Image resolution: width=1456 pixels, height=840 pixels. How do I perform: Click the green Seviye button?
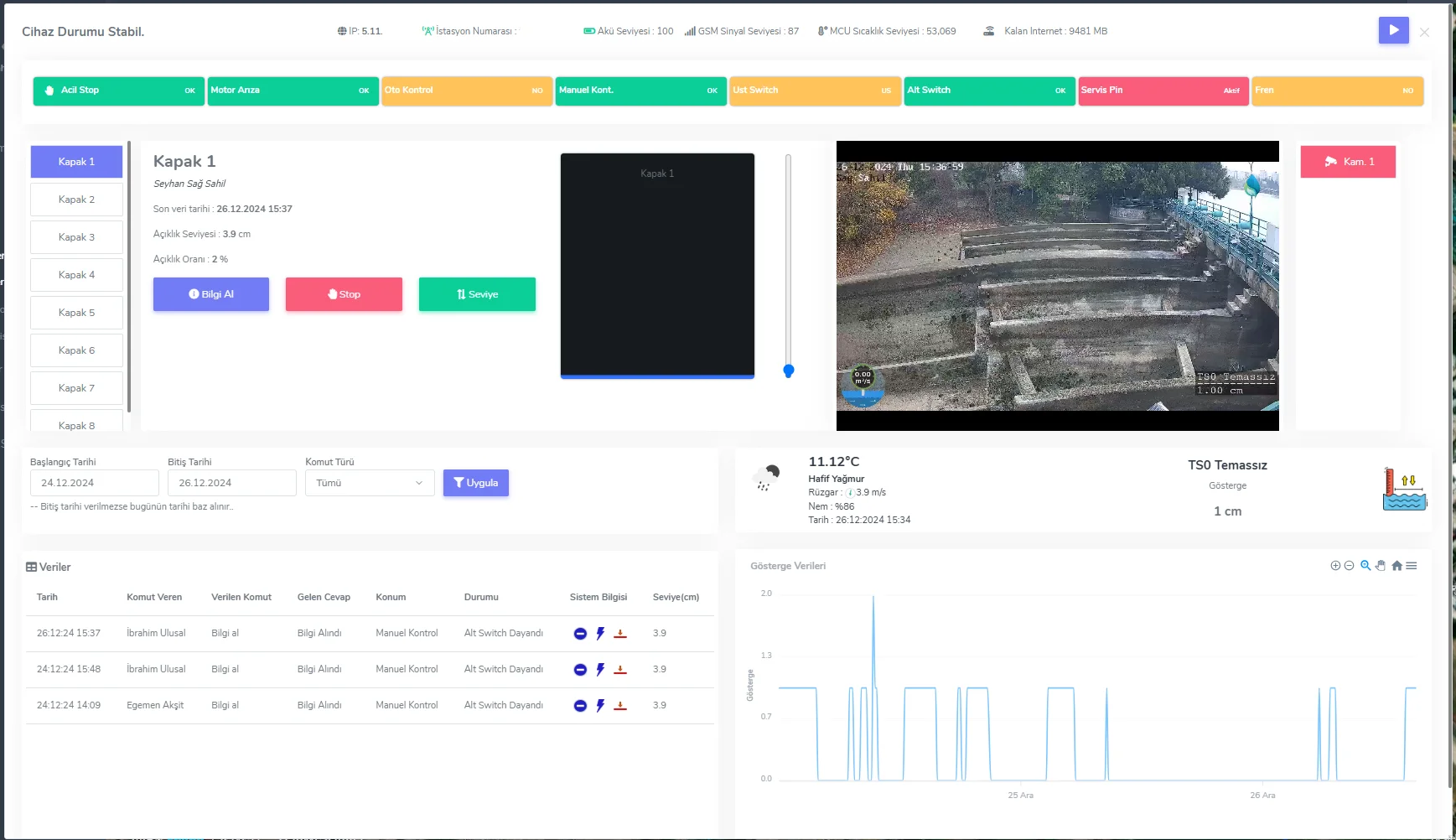click(477, 294)
